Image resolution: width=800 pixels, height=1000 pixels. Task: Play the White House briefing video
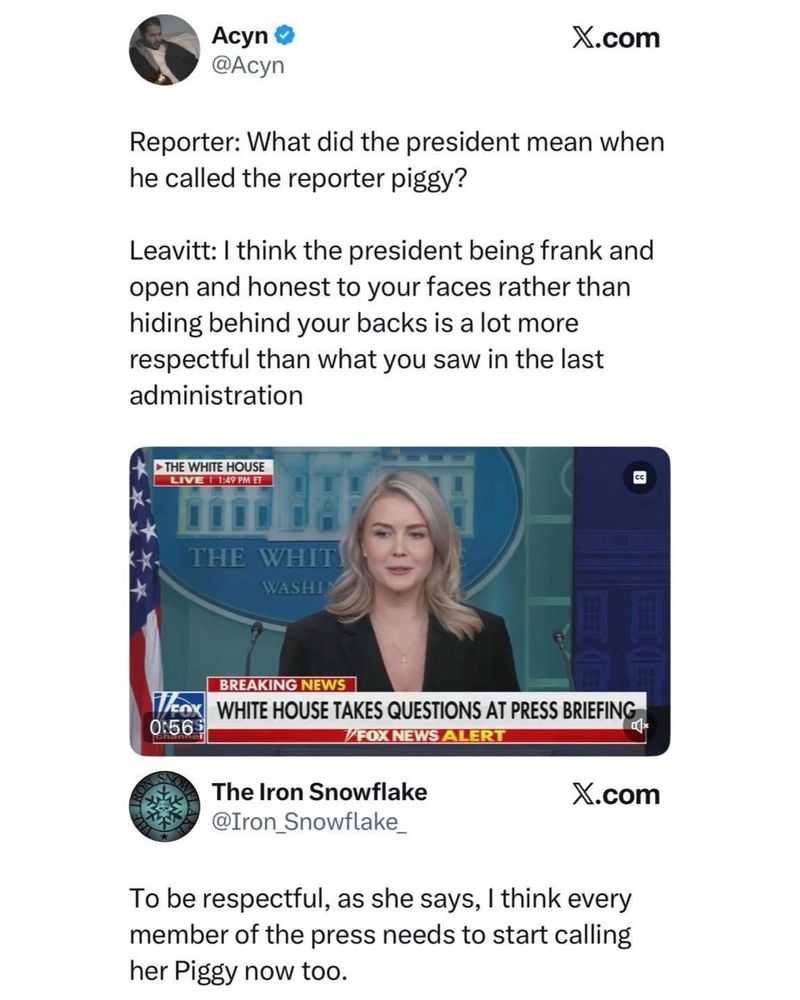click(399, 601)
